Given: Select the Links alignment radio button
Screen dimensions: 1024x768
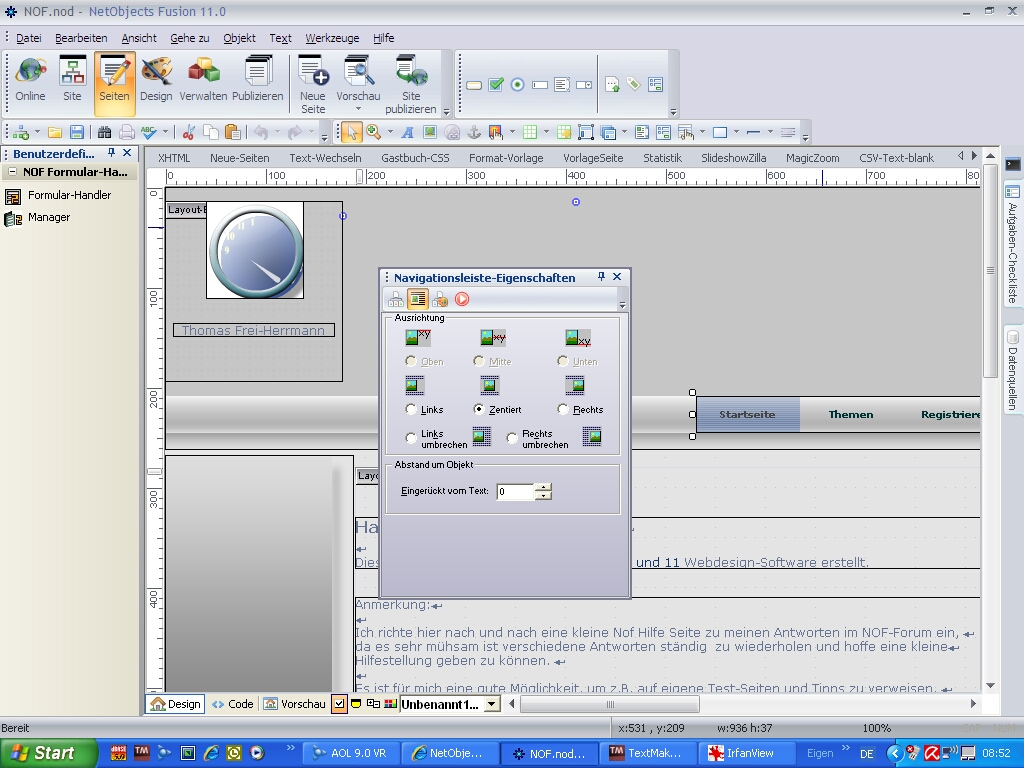Looking at the screenshot, I should pos(411,410).
